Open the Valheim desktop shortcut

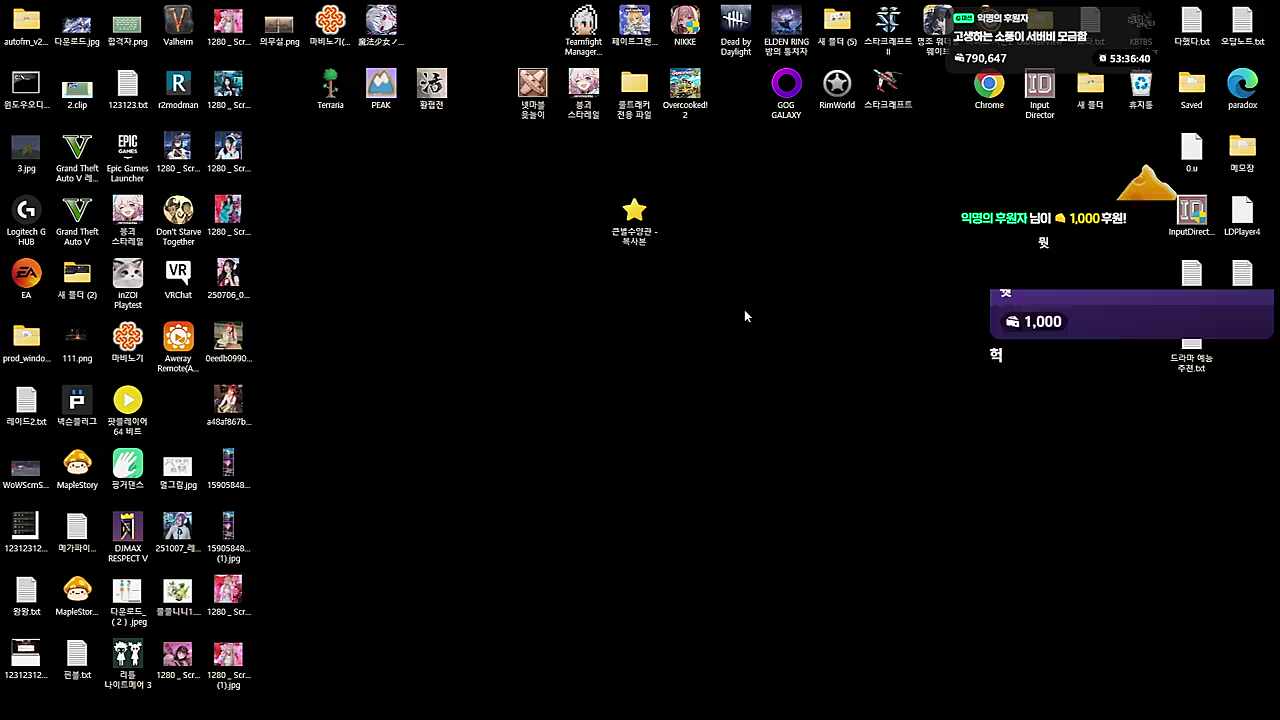tap(178, 21)
